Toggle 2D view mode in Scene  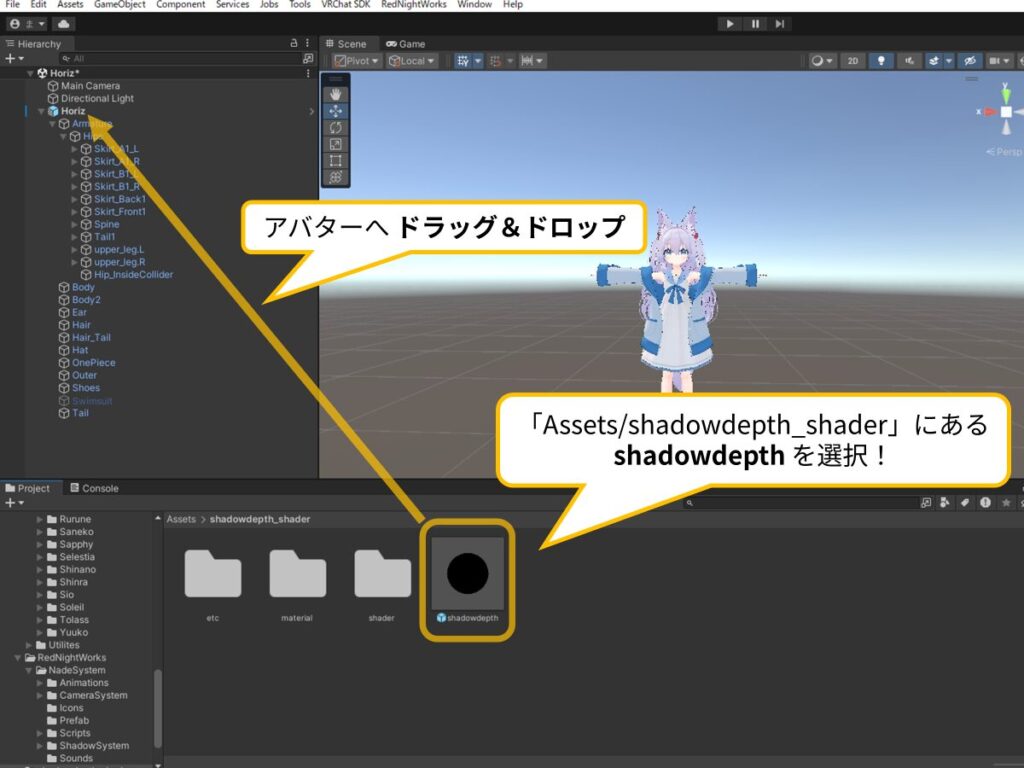[852, 61]
